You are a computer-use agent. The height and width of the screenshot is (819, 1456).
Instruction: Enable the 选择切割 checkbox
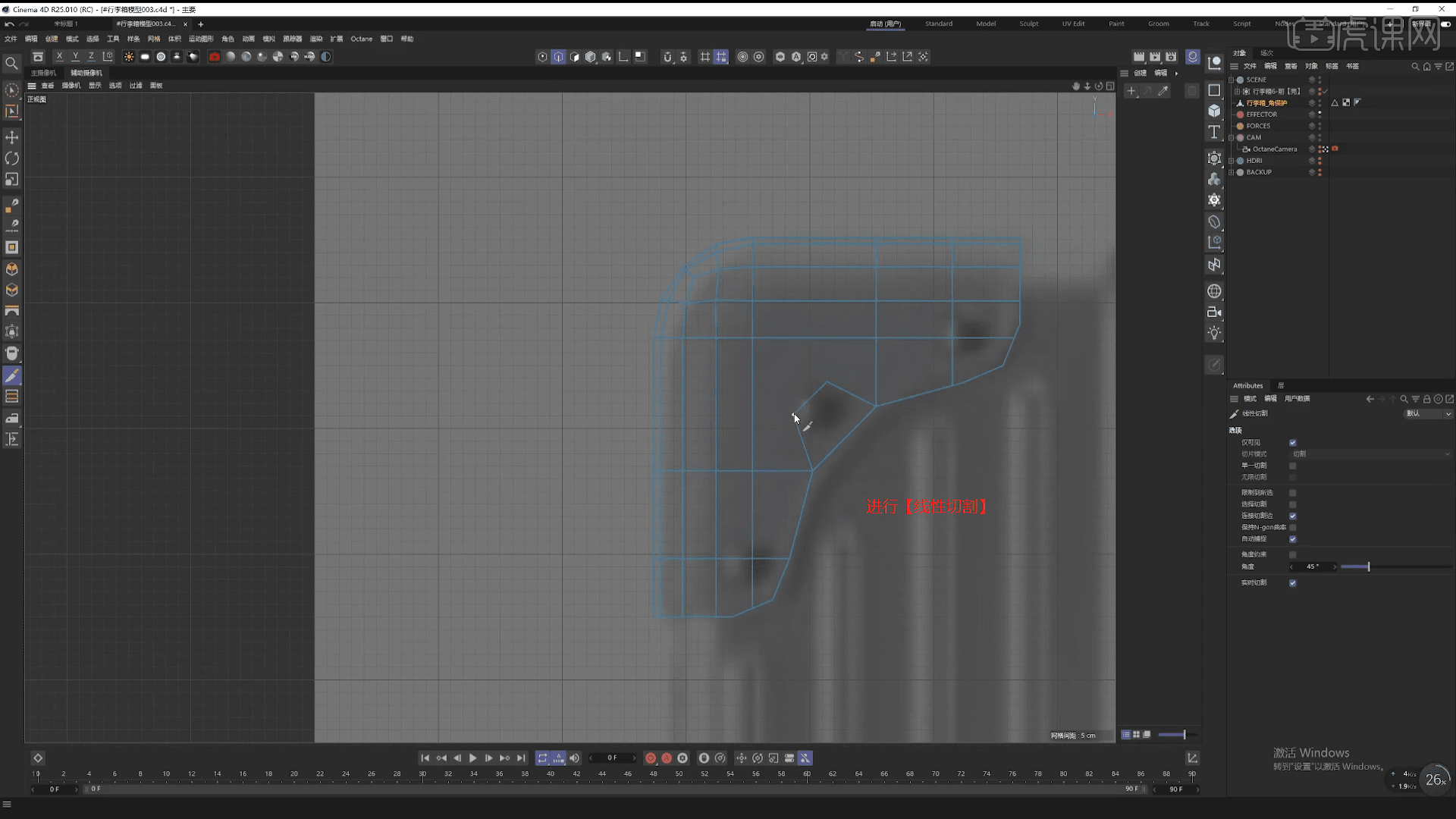tap(1293, 504)
